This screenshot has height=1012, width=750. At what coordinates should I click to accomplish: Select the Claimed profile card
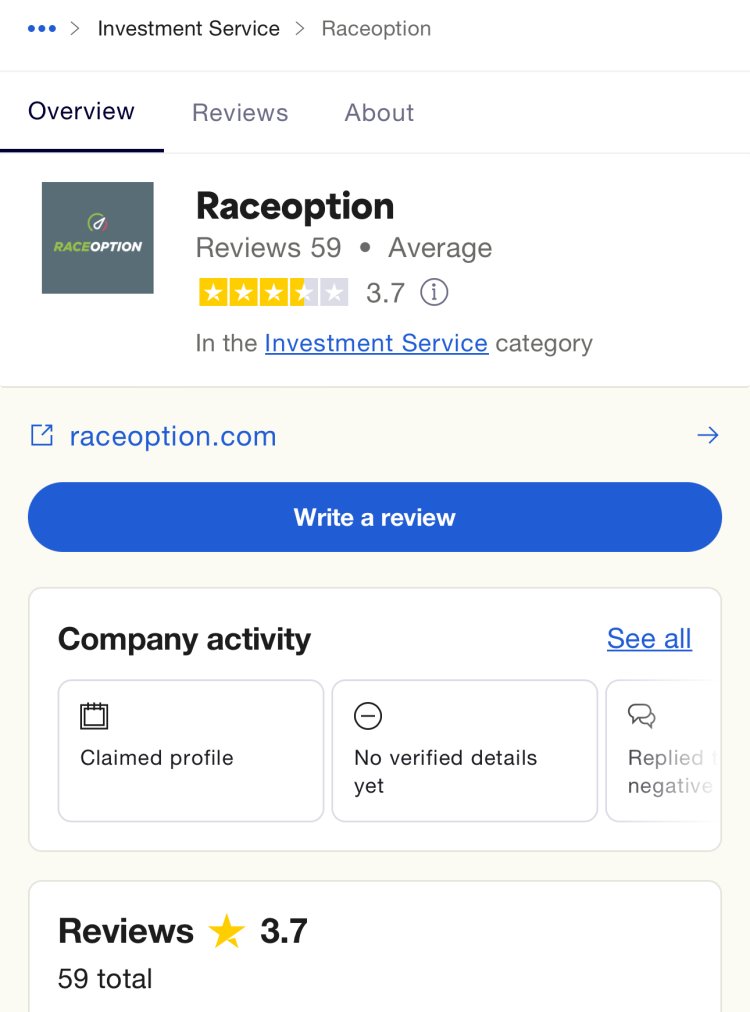click(x=191, y=751)
